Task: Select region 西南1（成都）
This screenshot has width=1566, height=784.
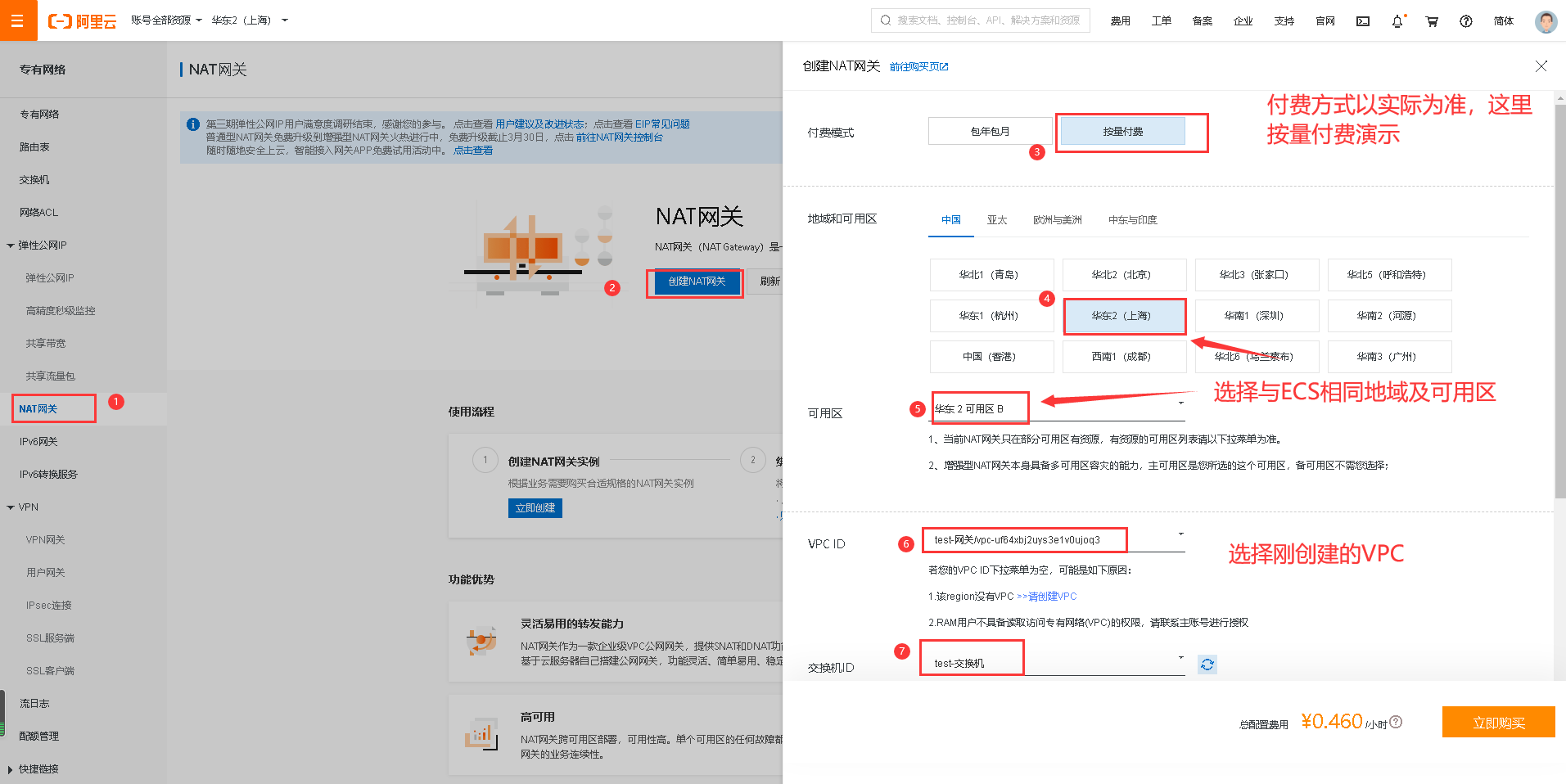Action: 1124,357
